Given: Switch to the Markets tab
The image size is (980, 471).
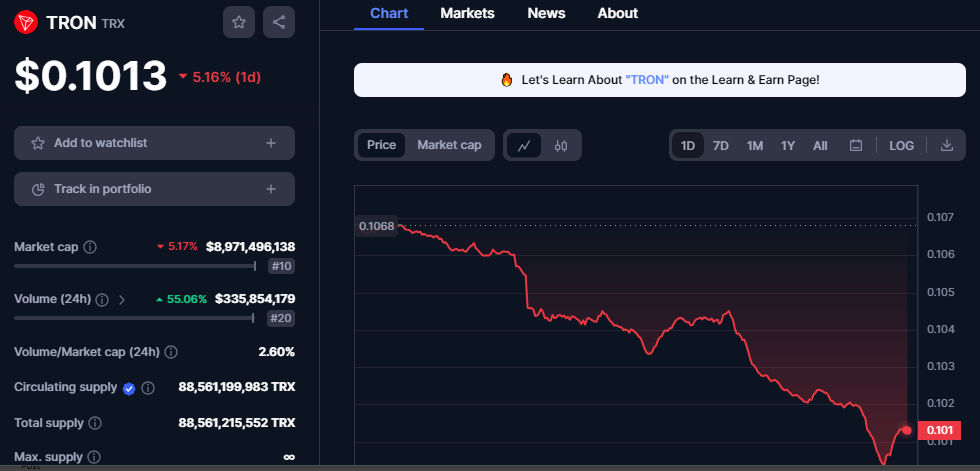Looking at the screenshot, I should [x=467, y=13].
